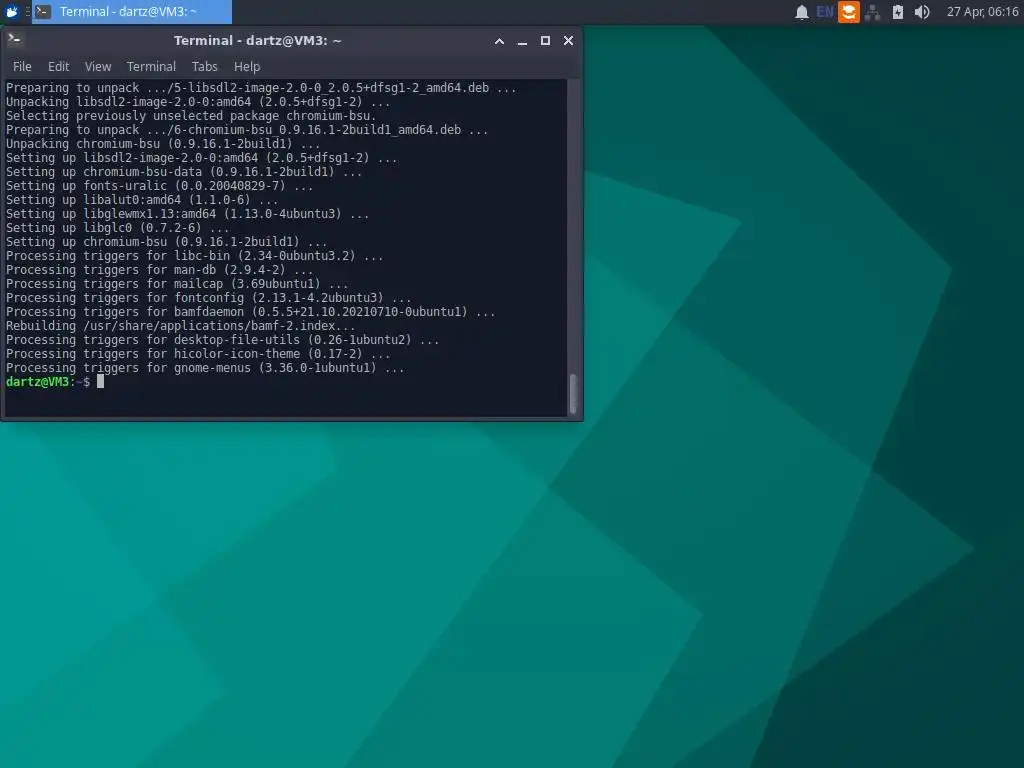Click 'Processing triggers for gnome-menus' line
Viewport: 1024px width, 768px height.
[205, 368]
